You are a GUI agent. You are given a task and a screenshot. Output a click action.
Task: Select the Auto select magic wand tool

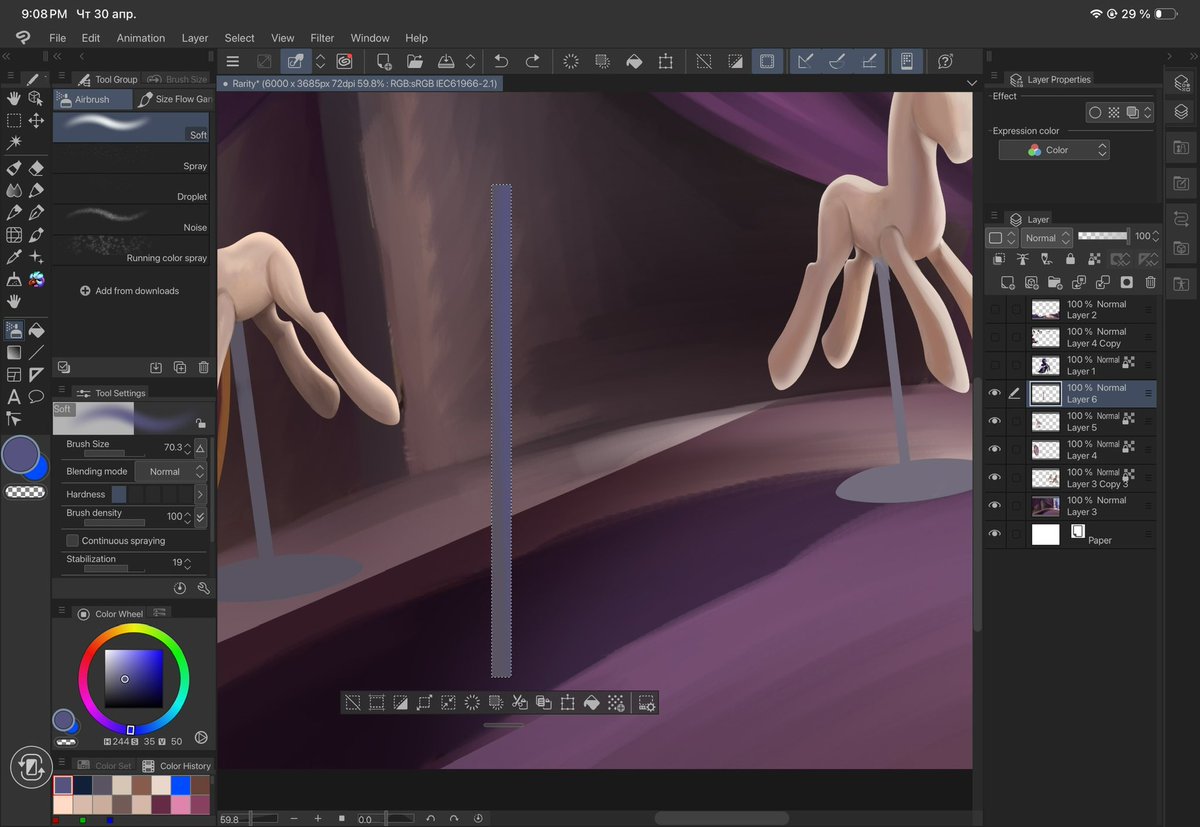click(x=14, y=143)
